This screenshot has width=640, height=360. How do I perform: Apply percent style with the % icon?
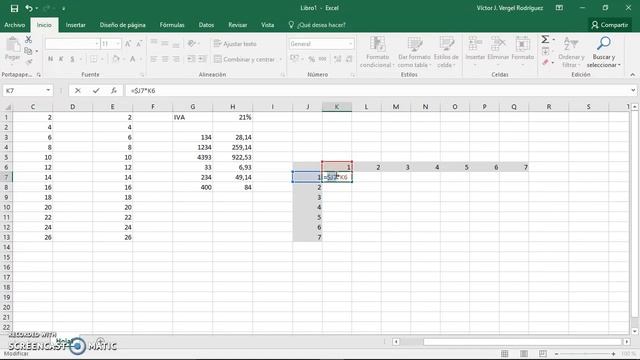pyautogui.click(x=311, y=59)
